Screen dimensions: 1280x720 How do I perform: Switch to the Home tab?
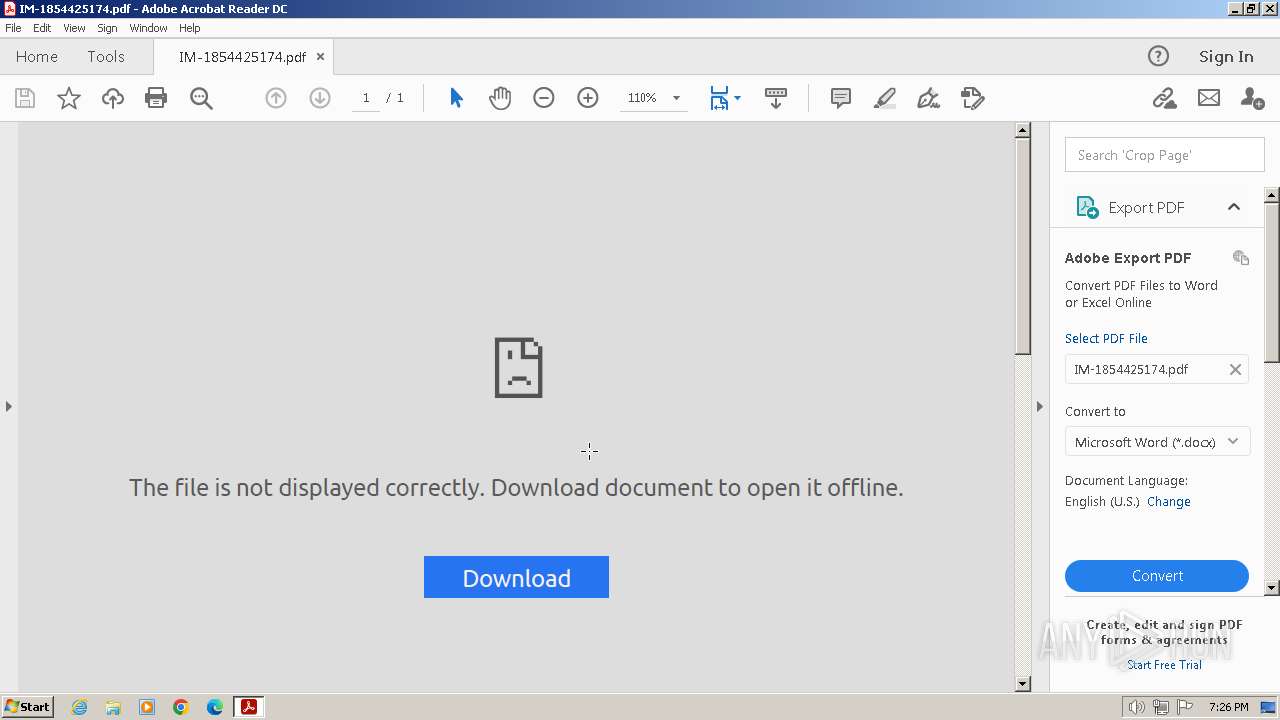[x=37, y=57]
